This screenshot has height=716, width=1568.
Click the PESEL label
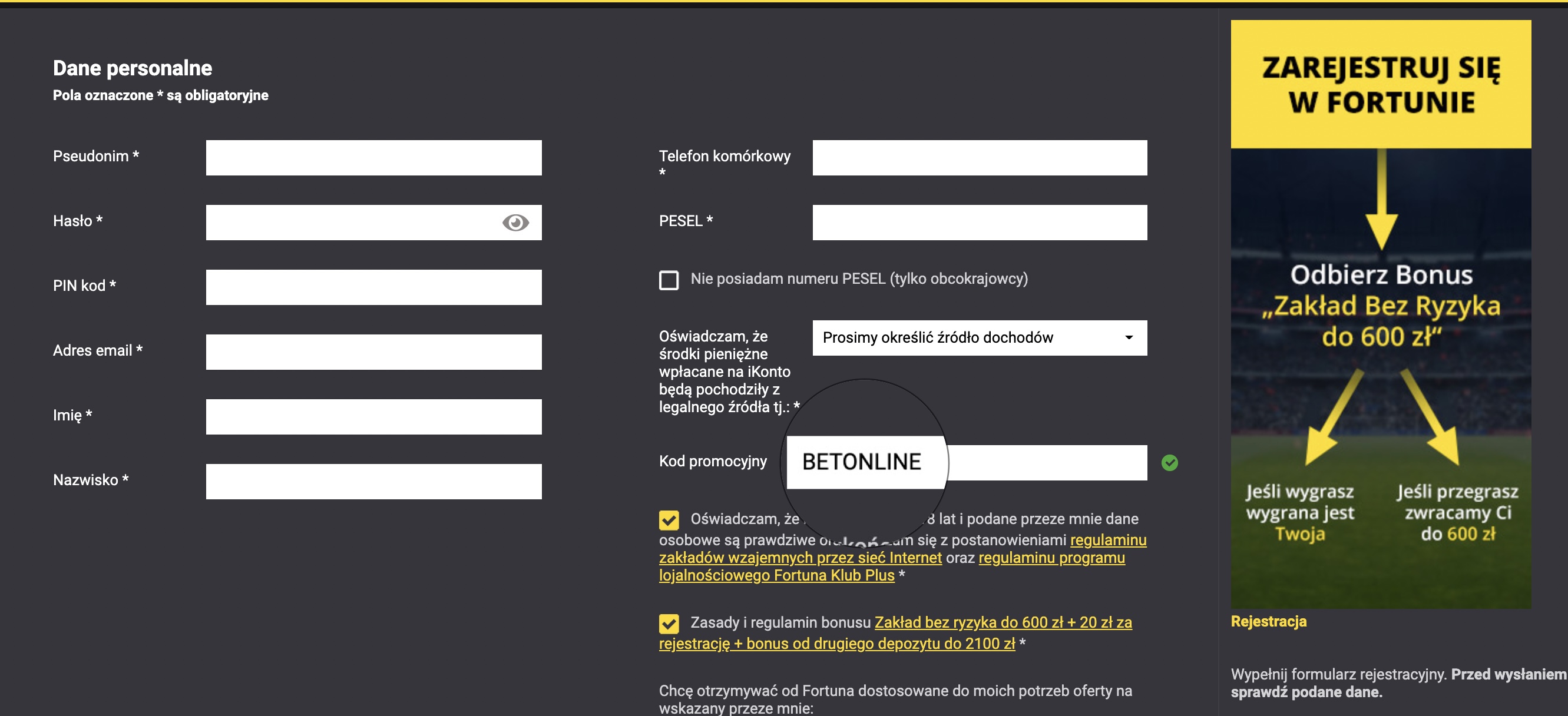(x=686, y=221)
